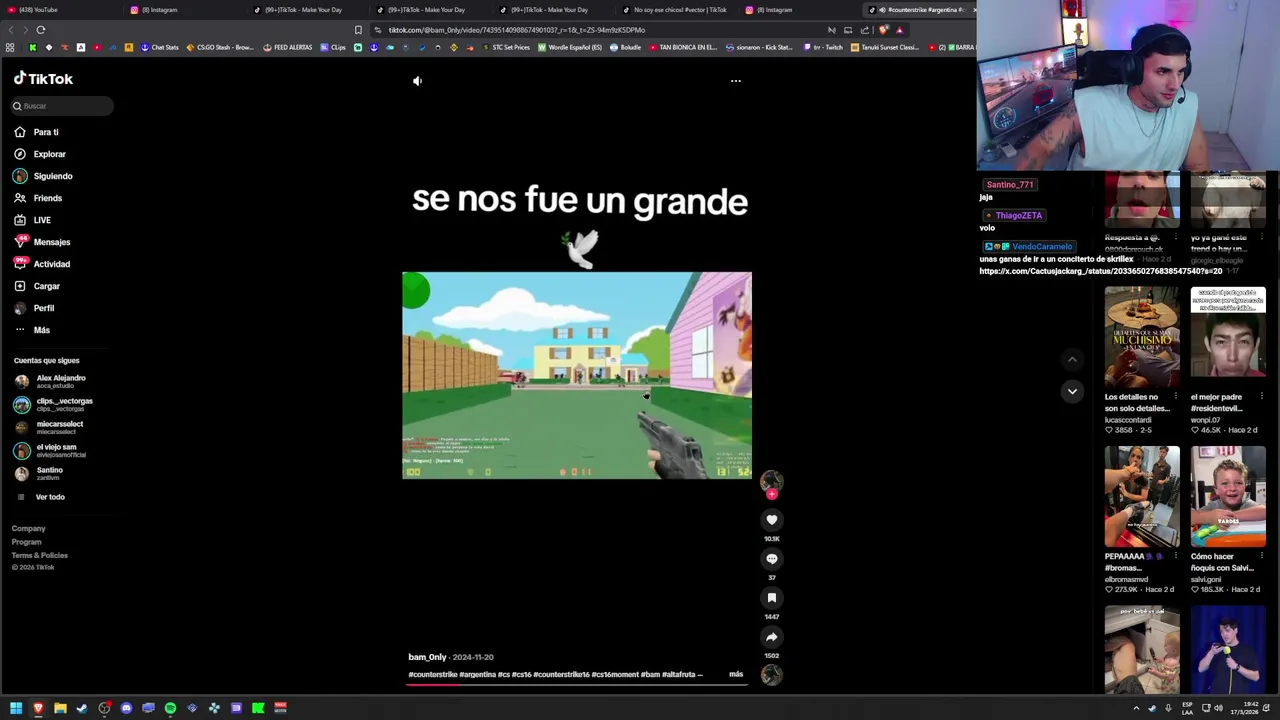Expand caption with más link
1280x720 pixels.
(x=736, y=674)
